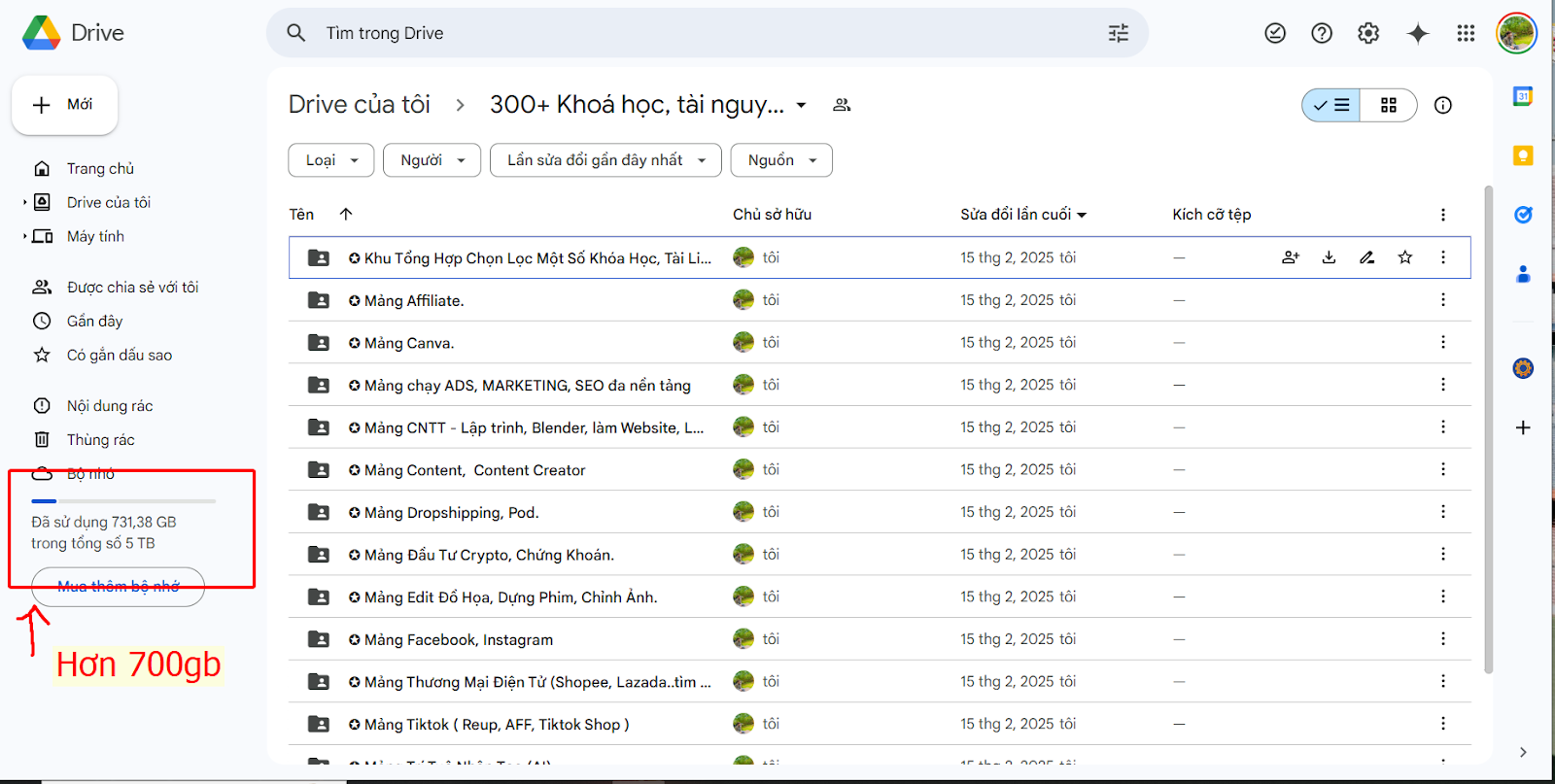Select Mảng Content, Content Creator folder
This screenshot has height=784, width=1555.
tap(880, 470)
